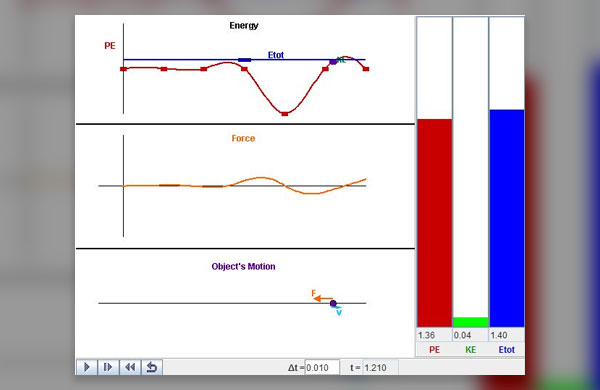Screen dimensions: 600x390
Task: Click the t = 1.210 time field
Action: point(380,368)
